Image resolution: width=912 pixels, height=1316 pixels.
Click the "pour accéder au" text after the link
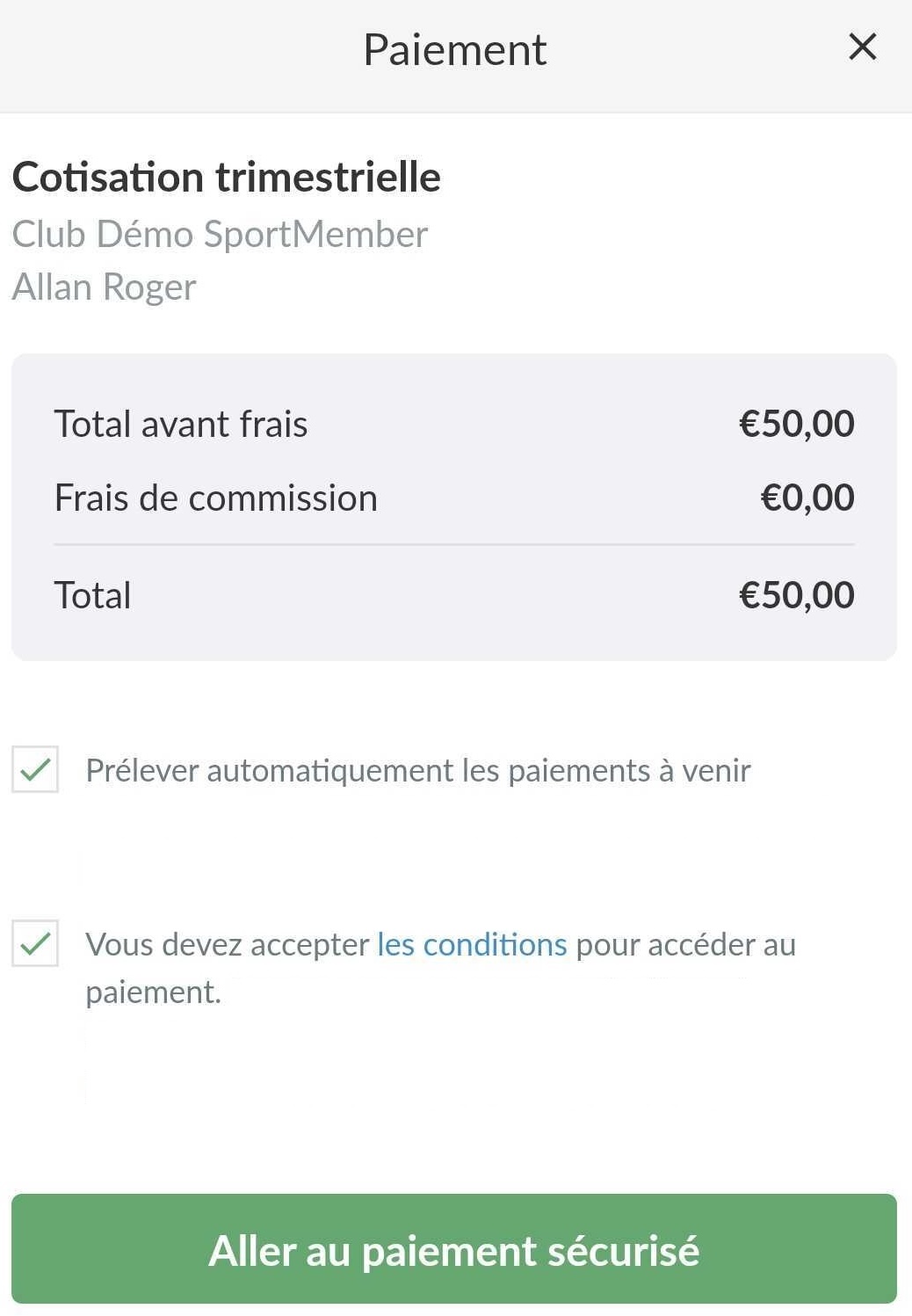pos(685,944)
